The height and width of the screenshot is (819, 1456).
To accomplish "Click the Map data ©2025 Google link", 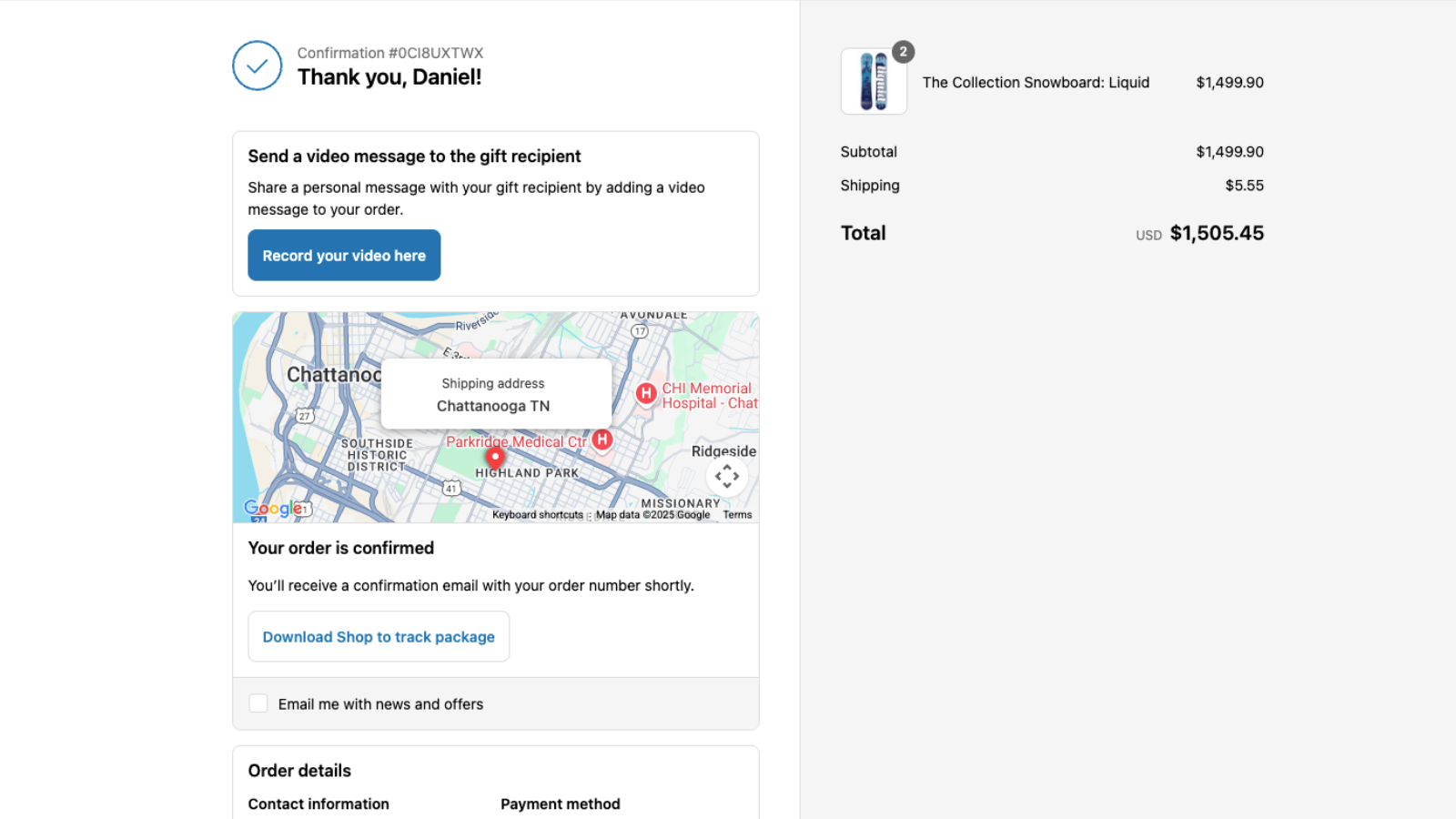I will pyautogui.click(x=652, y=514).
